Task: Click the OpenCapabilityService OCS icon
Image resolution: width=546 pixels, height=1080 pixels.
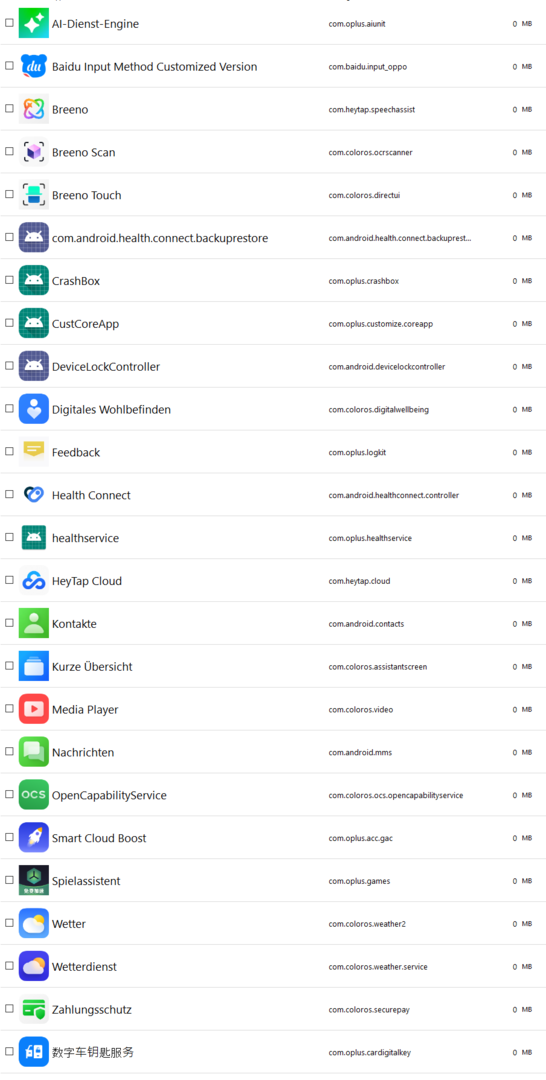Action: coord(34,795)
